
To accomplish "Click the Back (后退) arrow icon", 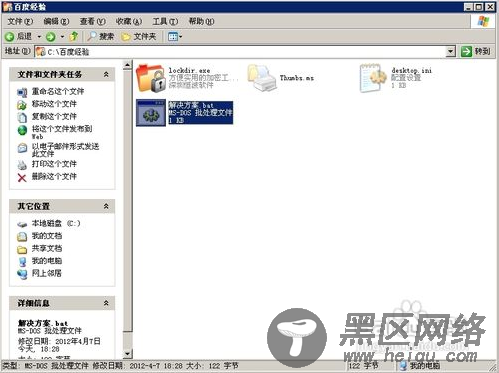I will 10,37.
